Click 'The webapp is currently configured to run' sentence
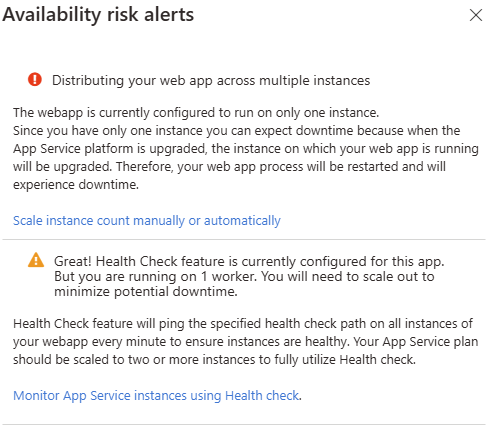 pos(196,113)
